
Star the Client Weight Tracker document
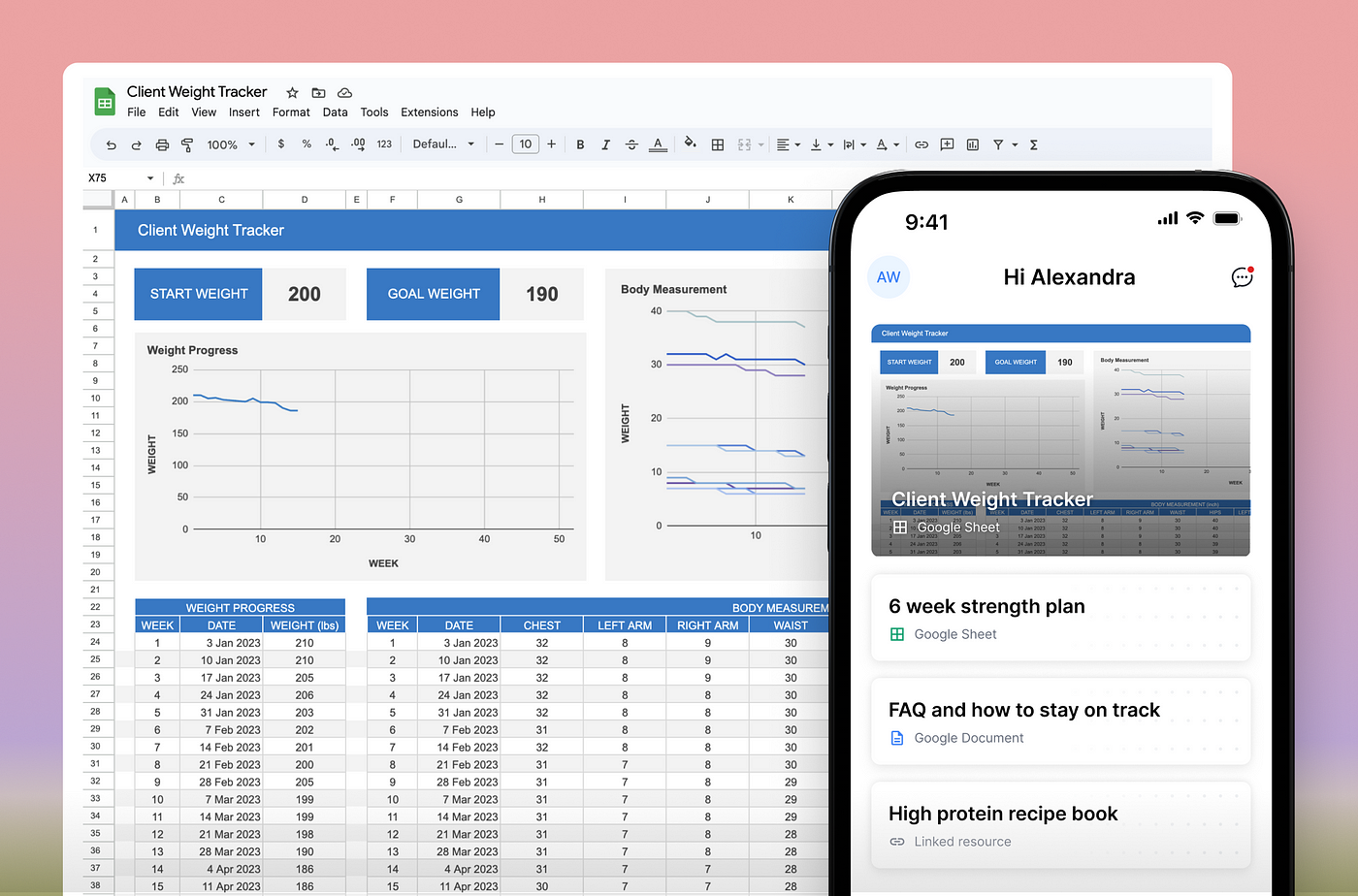pyautogui.click(x=292, y=92)
